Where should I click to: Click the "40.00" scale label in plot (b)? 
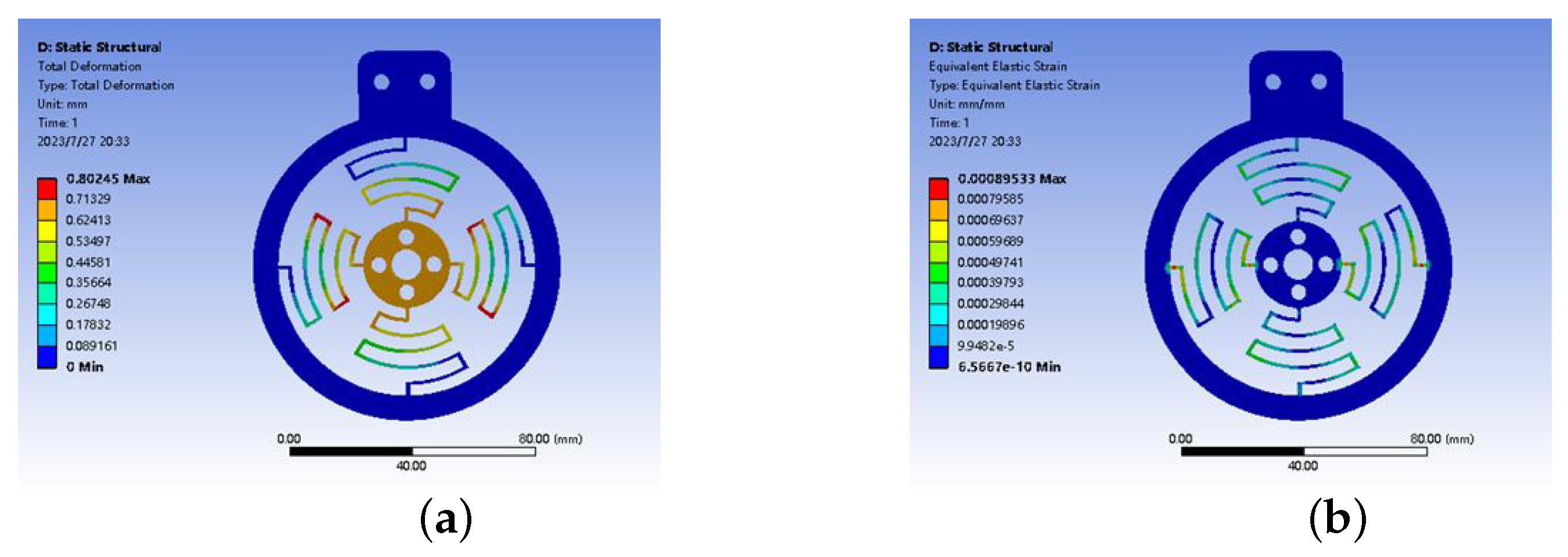1303,466
